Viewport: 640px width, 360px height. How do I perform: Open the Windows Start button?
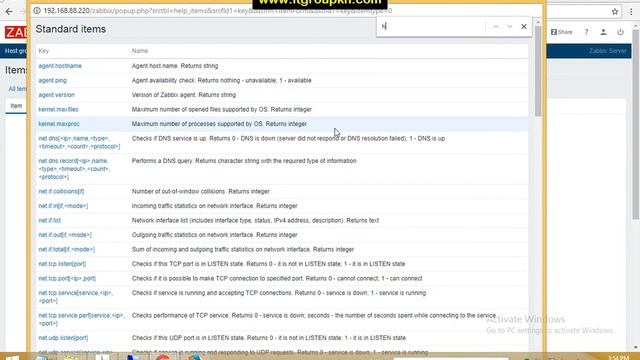[12, 357]
